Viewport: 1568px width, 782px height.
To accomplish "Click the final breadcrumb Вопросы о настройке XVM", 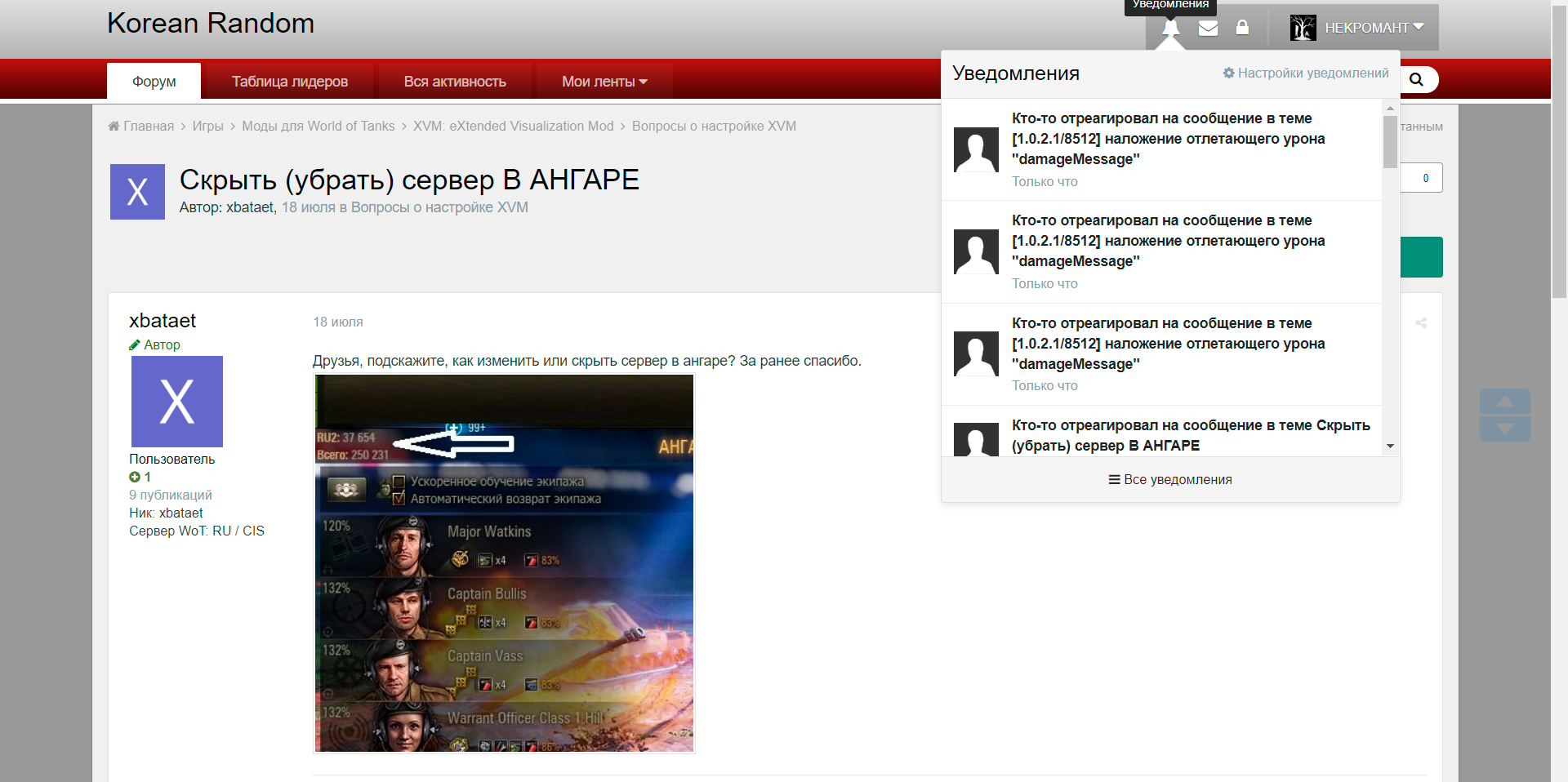I will coord(714,126).
